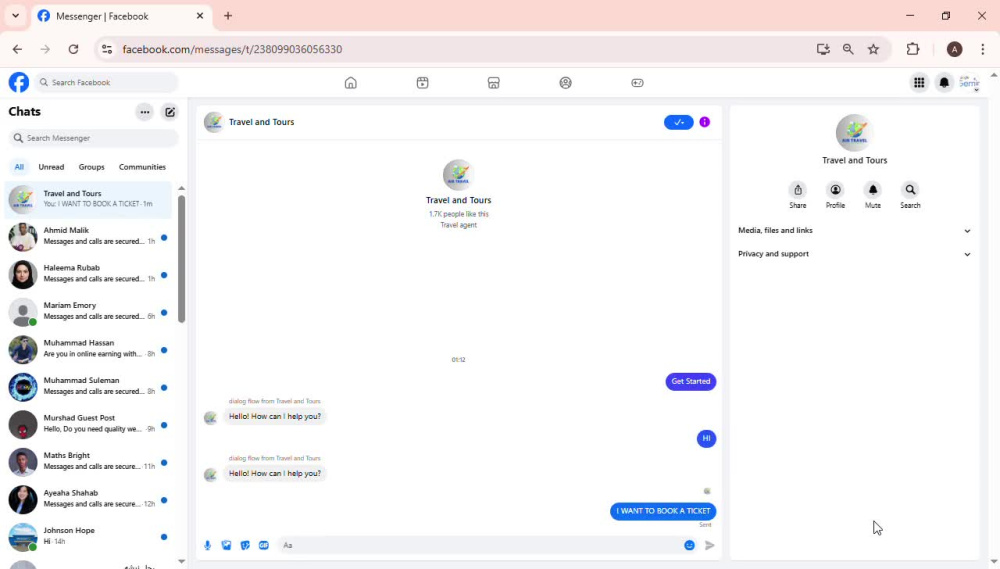Open chat options three-dots menu
Screen dimensions: 1000x569
[145, 112]
